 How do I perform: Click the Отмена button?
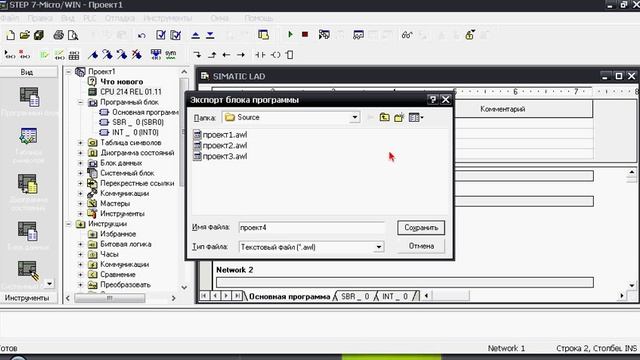pyautogui.click(x=421, y=246)
